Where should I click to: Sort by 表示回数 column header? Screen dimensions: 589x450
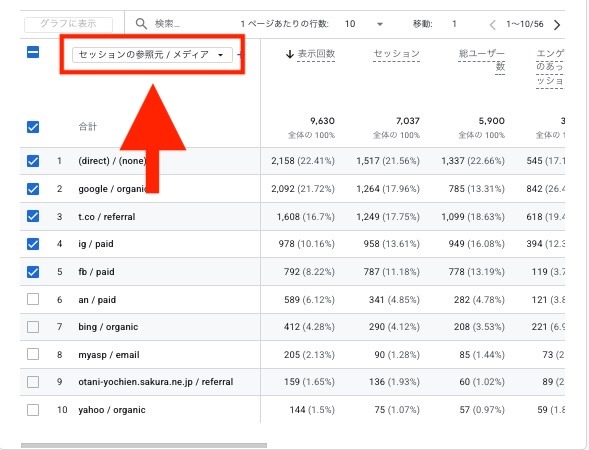point(316,54)
